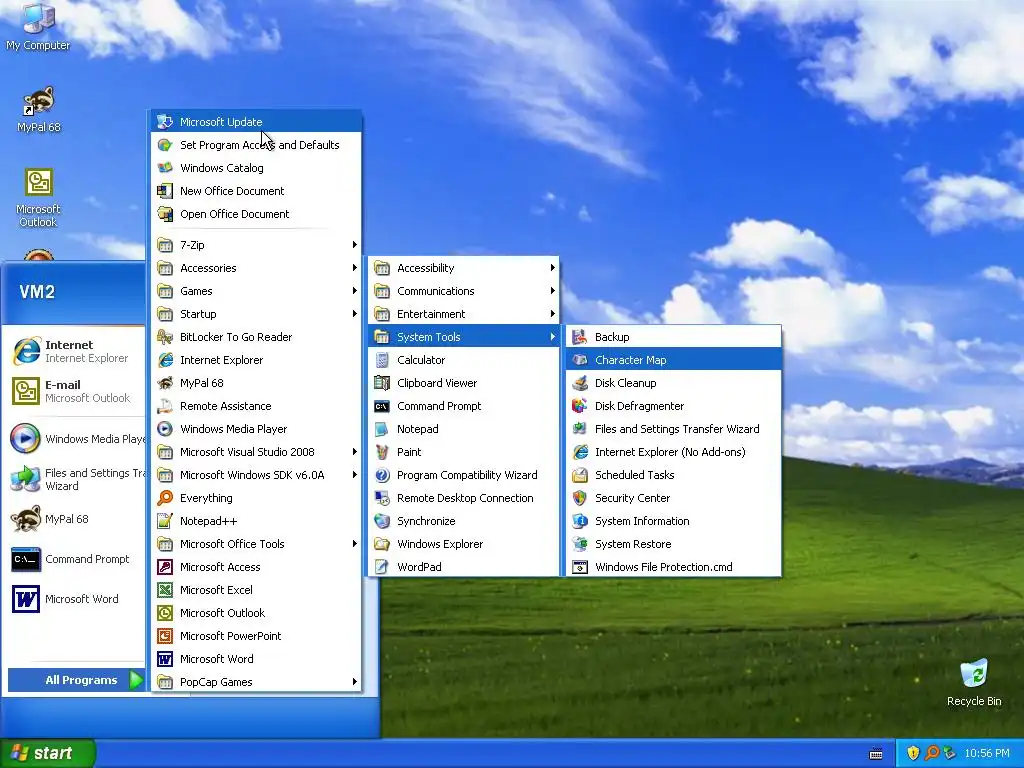This screenshot has width=1024, height=768.
Task: Click the security shield tray icon
Action: point(912,753)
